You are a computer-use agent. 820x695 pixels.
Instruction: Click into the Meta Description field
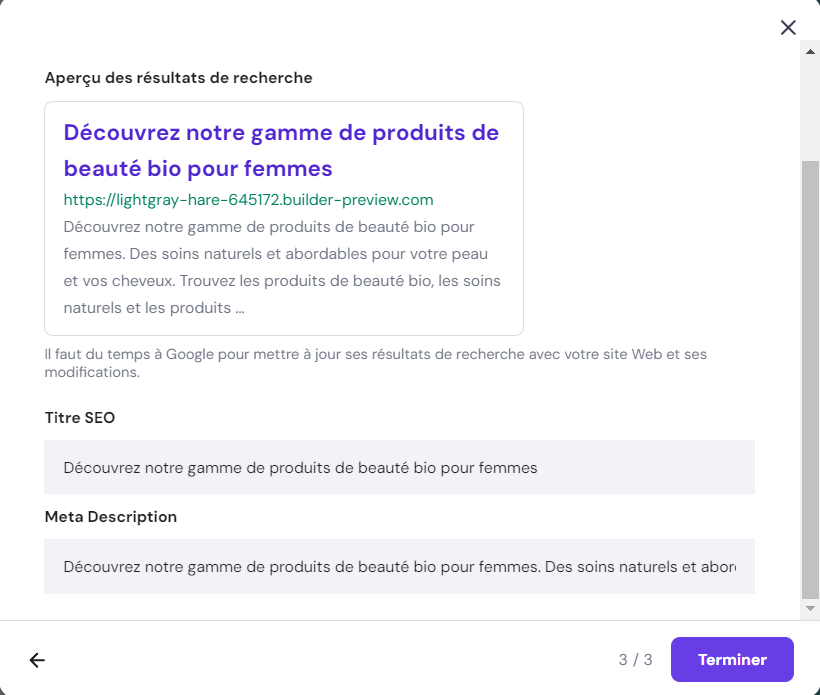[399, 567]
